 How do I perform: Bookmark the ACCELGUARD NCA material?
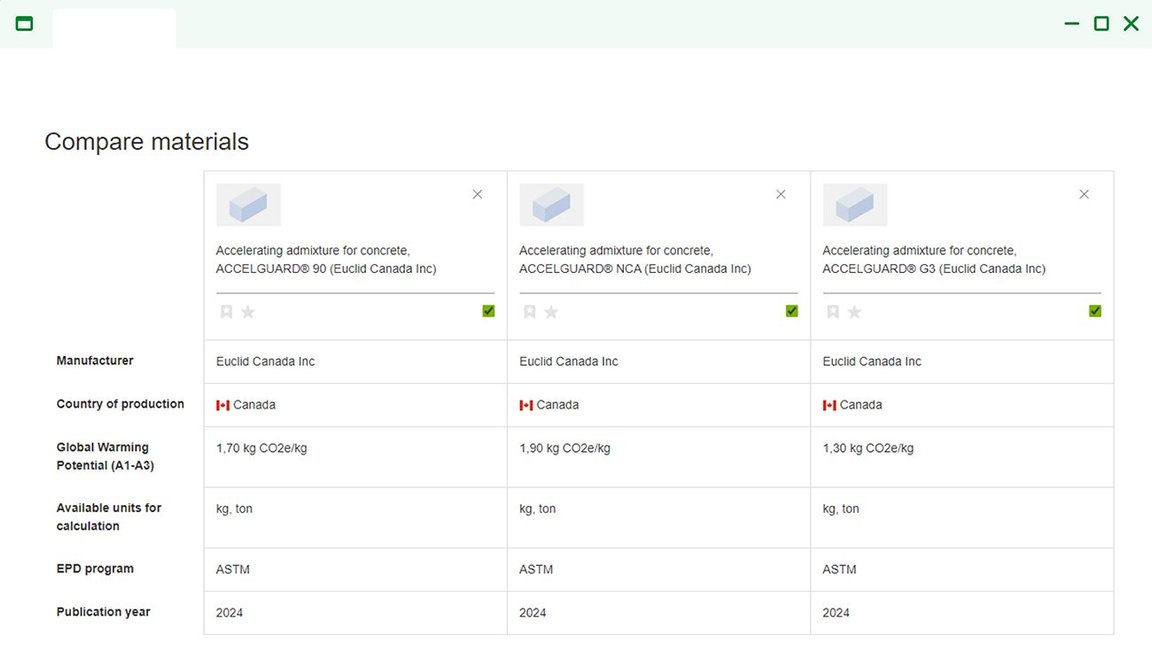530,312
